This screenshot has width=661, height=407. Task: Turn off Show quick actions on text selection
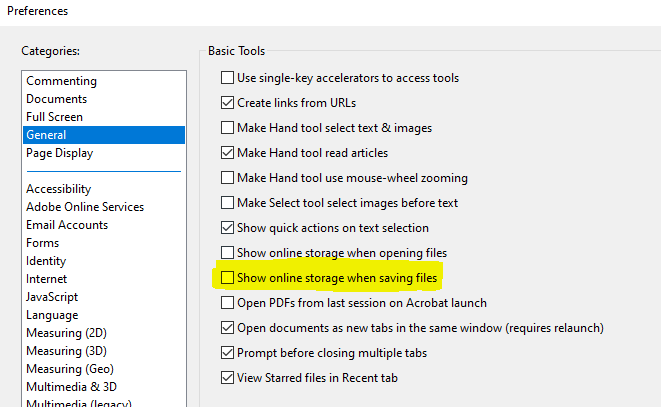[227, 228]
